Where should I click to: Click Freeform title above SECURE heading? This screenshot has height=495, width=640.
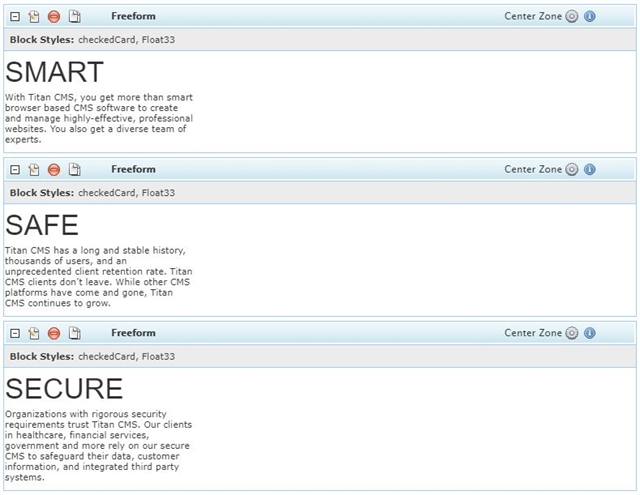point(133,333)
